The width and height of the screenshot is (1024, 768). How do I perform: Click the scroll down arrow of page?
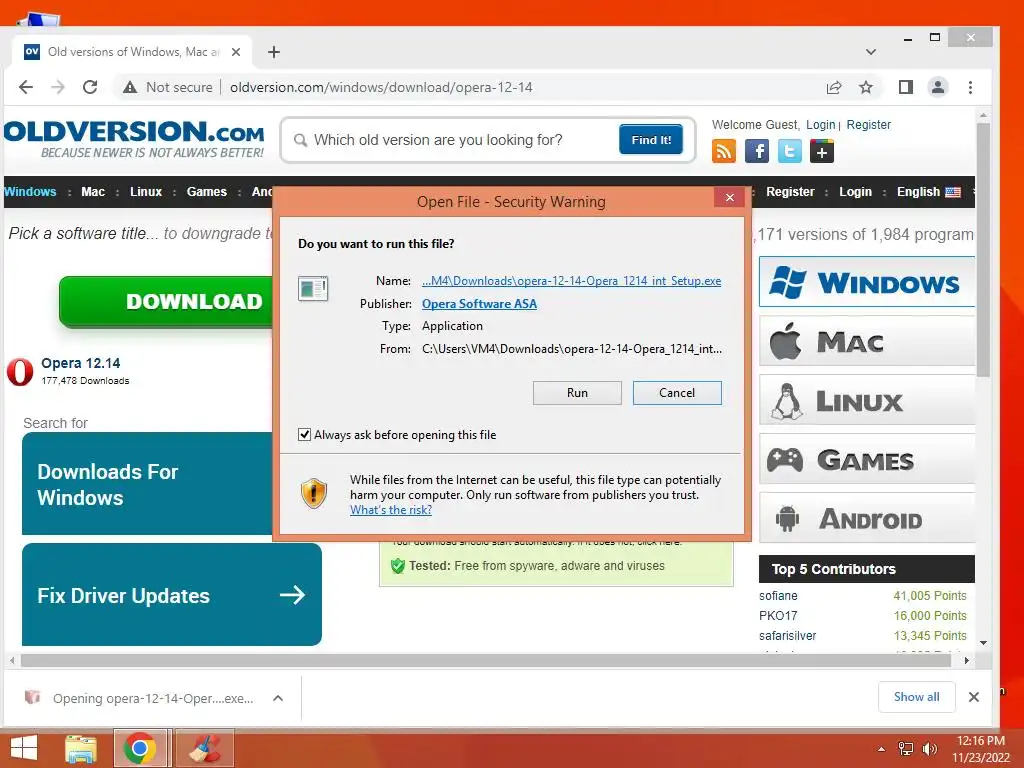pyautogui.click(x=983, y=643)
